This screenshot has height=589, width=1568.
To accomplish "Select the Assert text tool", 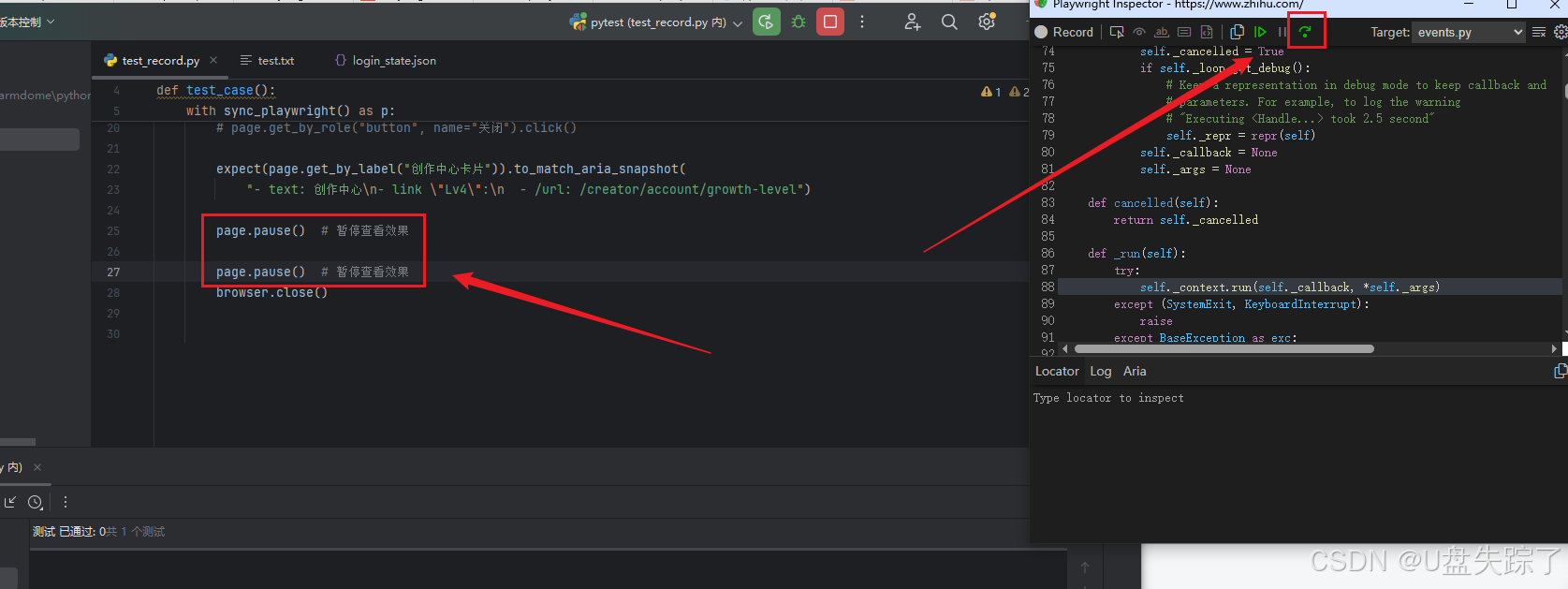I will click(x=1162, y=32).
